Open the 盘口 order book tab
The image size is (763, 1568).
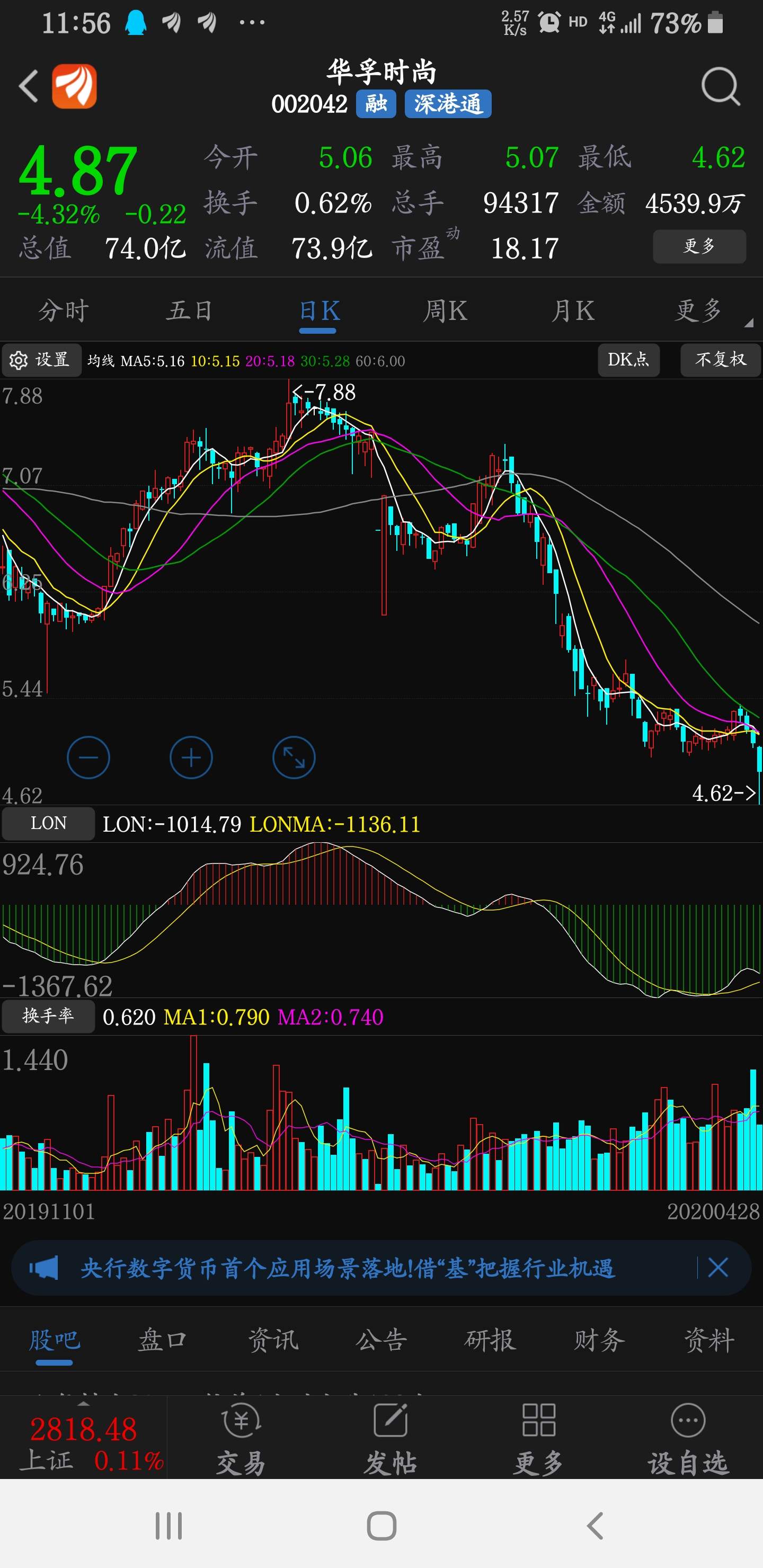[163, 1340]
